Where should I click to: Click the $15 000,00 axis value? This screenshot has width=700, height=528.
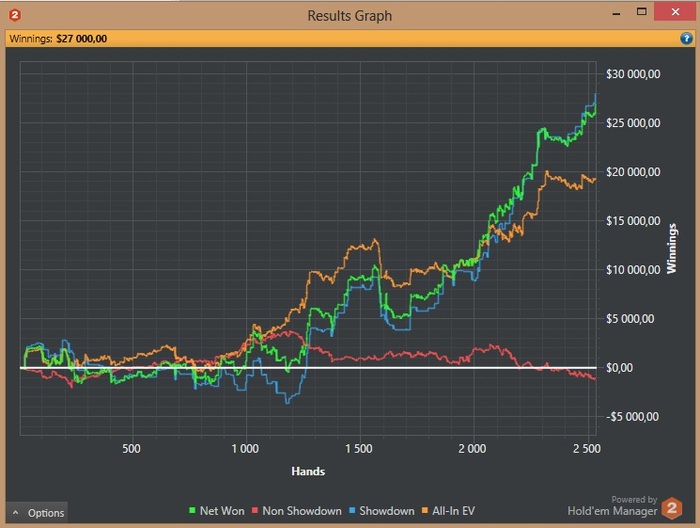pyautogui.click(x=633, y=220)
